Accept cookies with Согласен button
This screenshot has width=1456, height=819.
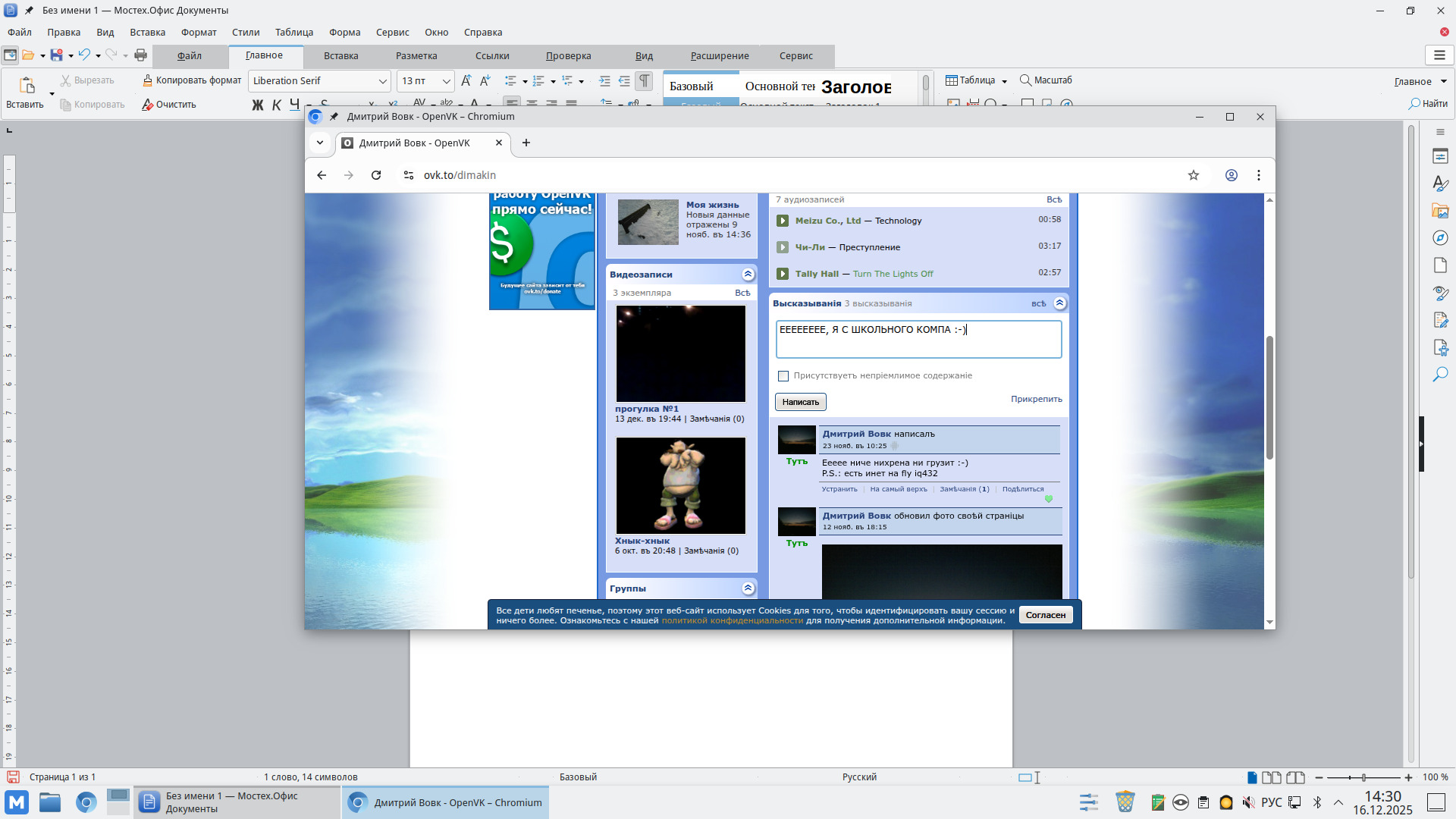[1045, 615]
